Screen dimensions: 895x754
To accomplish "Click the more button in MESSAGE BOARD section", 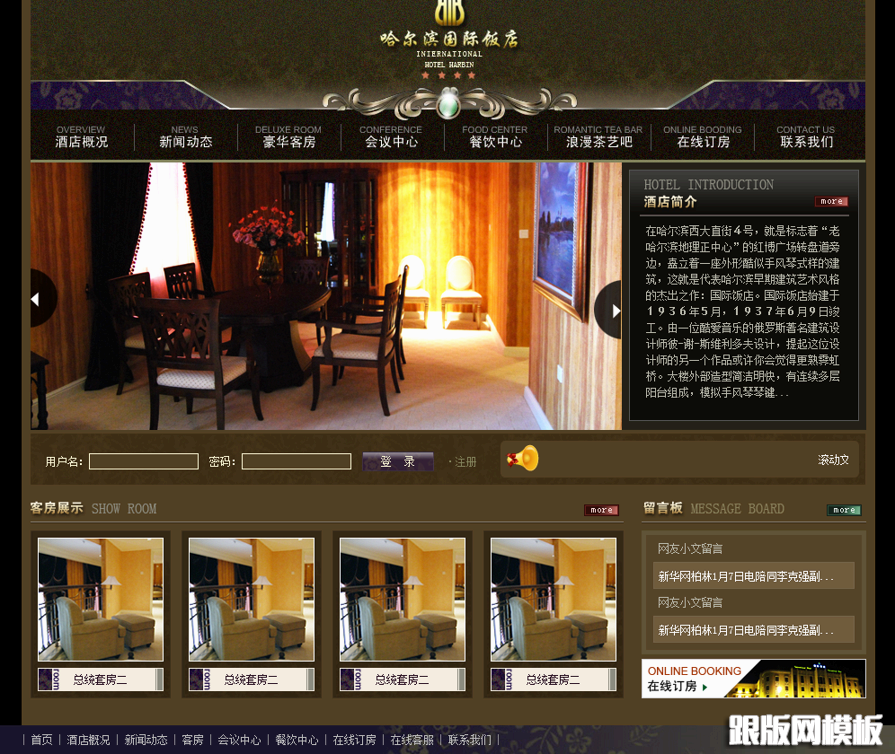I will 844,510.
